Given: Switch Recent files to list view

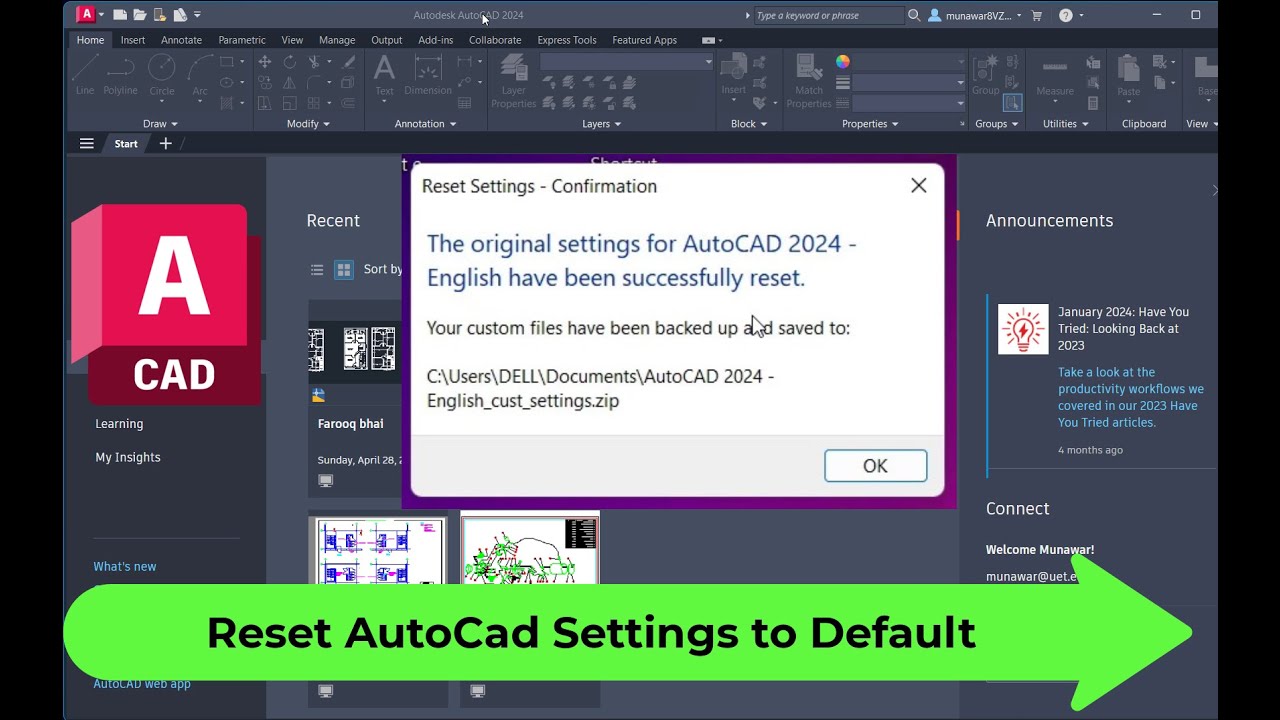Looking at the screenshot, I should click(317, 269).
